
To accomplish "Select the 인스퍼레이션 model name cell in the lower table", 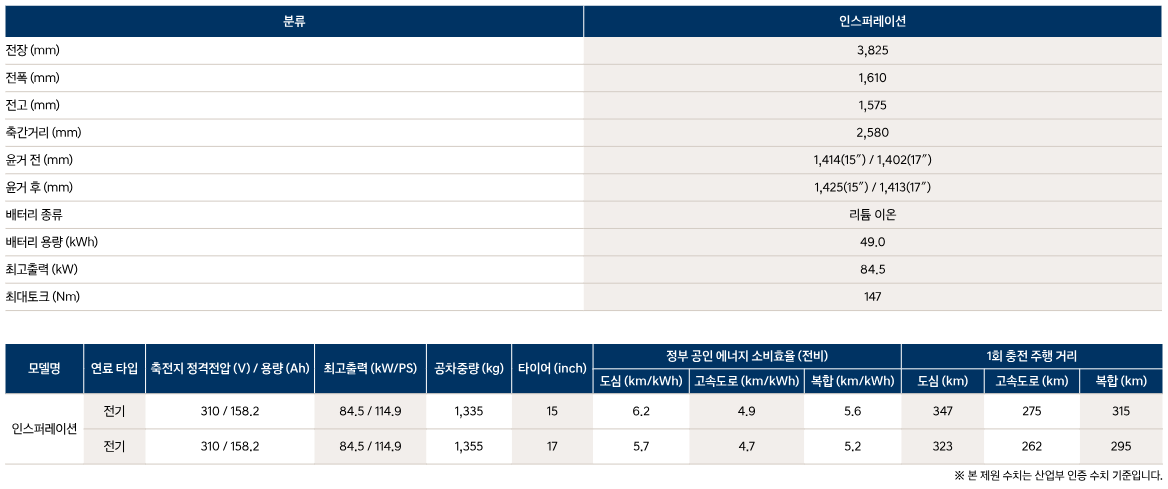I will tap(44, 429).
